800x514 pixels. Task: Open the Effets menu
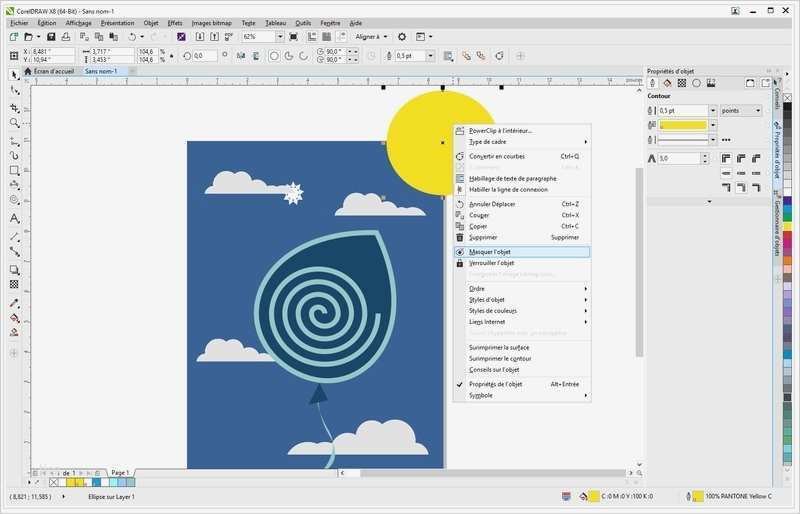175,22
